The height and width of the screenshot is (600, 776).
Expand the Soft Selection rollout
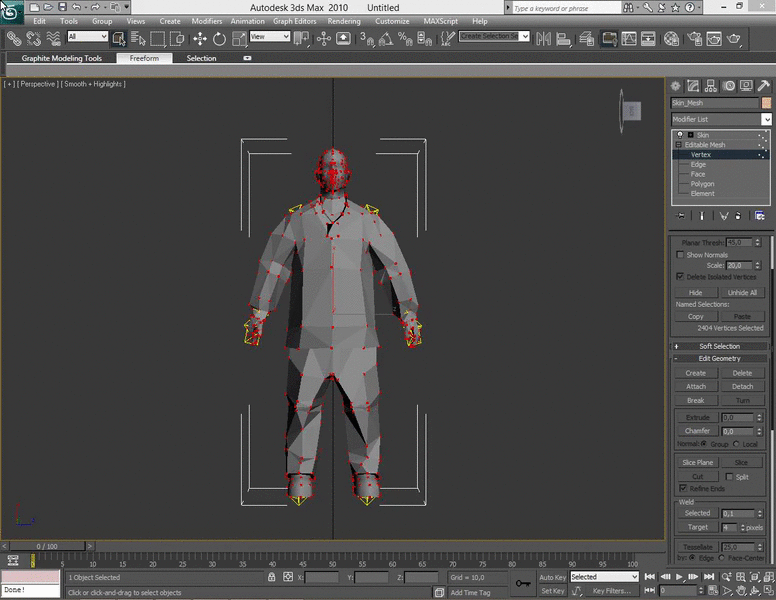tap(719, 346)
